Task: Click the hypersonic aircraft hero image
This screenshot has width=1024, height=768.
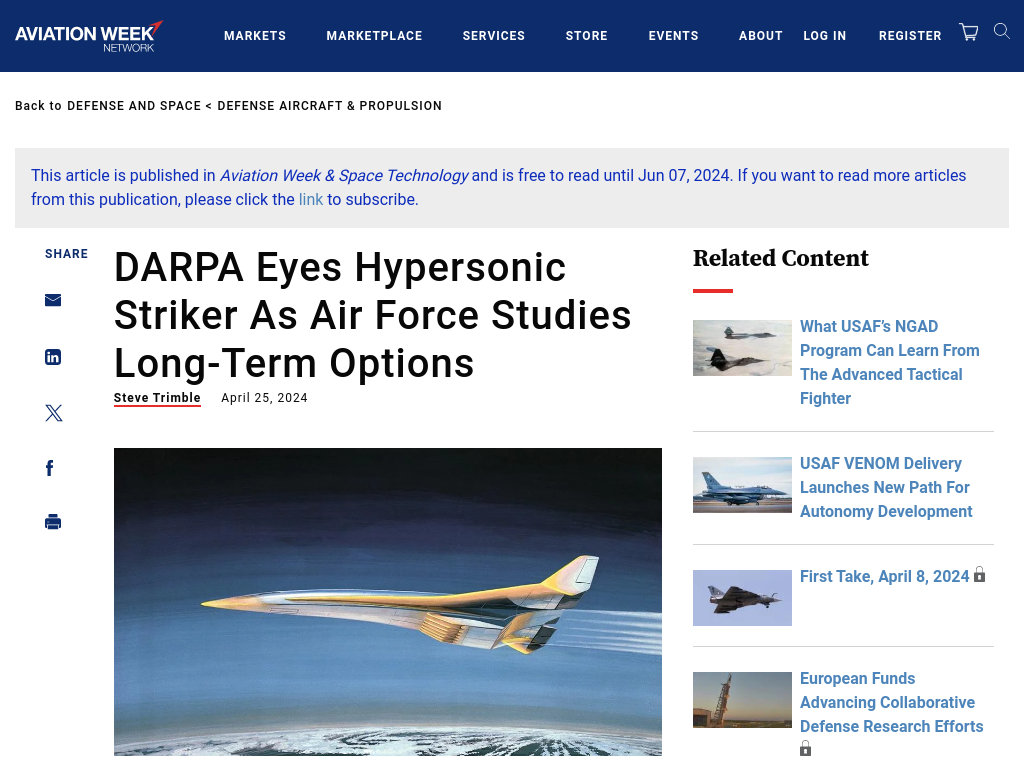Action: [x=388, y=602]
